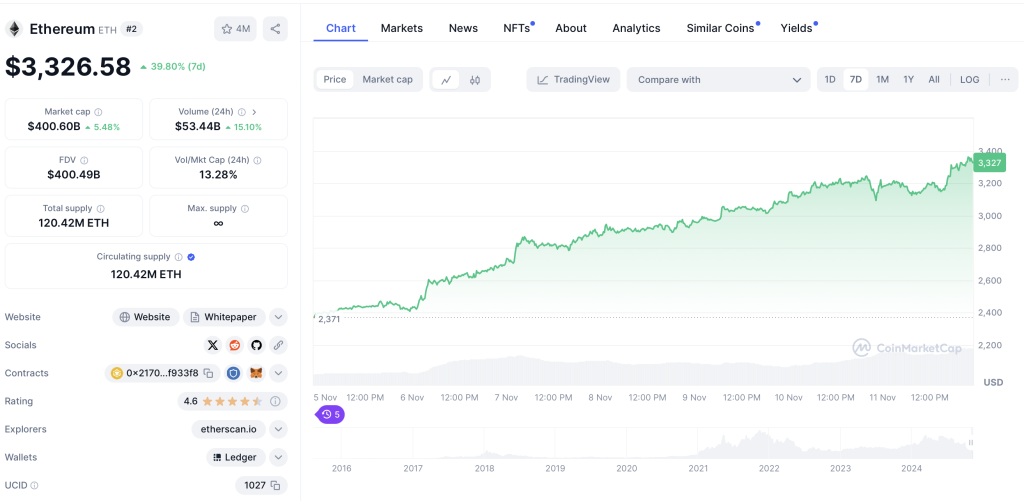The image size is (1024, 501).
Task: Click the star watchlist button showing 4M
Action: point(235,29)
